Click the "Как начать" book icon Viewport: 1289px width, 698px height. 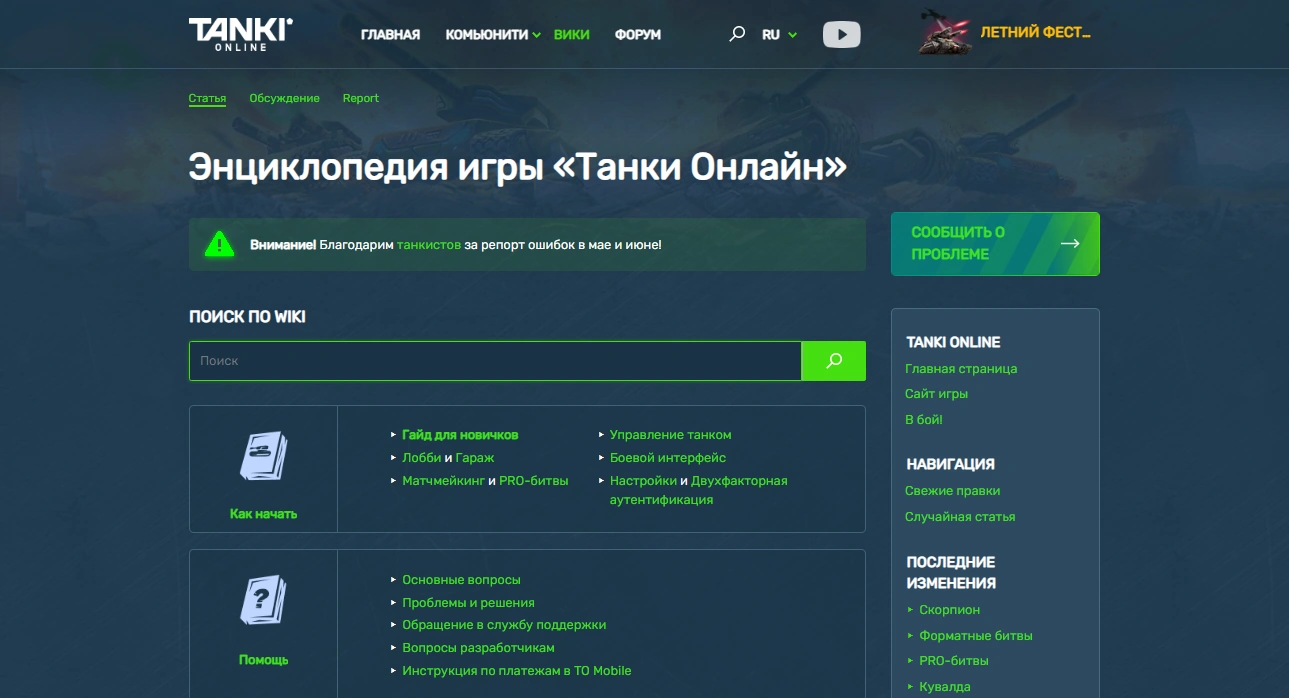pyautogui.click(x=263, y=457)
